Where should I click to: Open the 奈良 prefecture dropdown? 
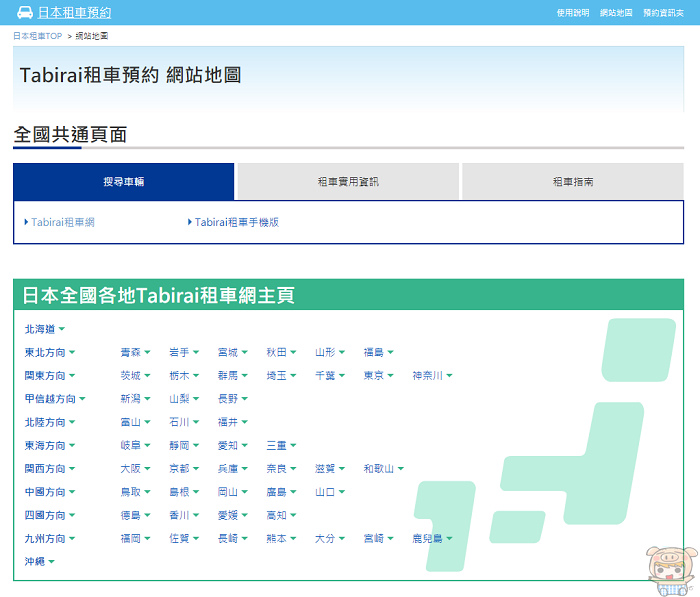[281, 468]
